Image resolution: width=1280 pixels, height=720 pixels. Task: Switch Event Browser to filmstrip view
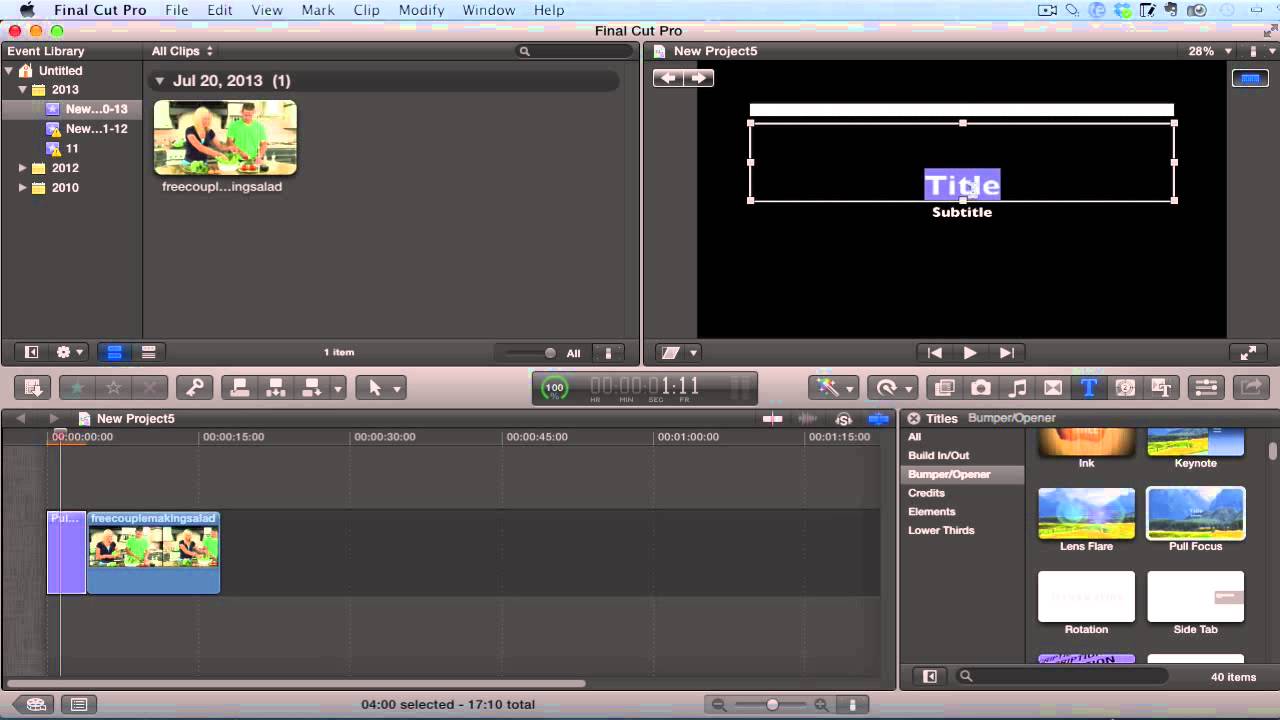[x=114, y=352]
